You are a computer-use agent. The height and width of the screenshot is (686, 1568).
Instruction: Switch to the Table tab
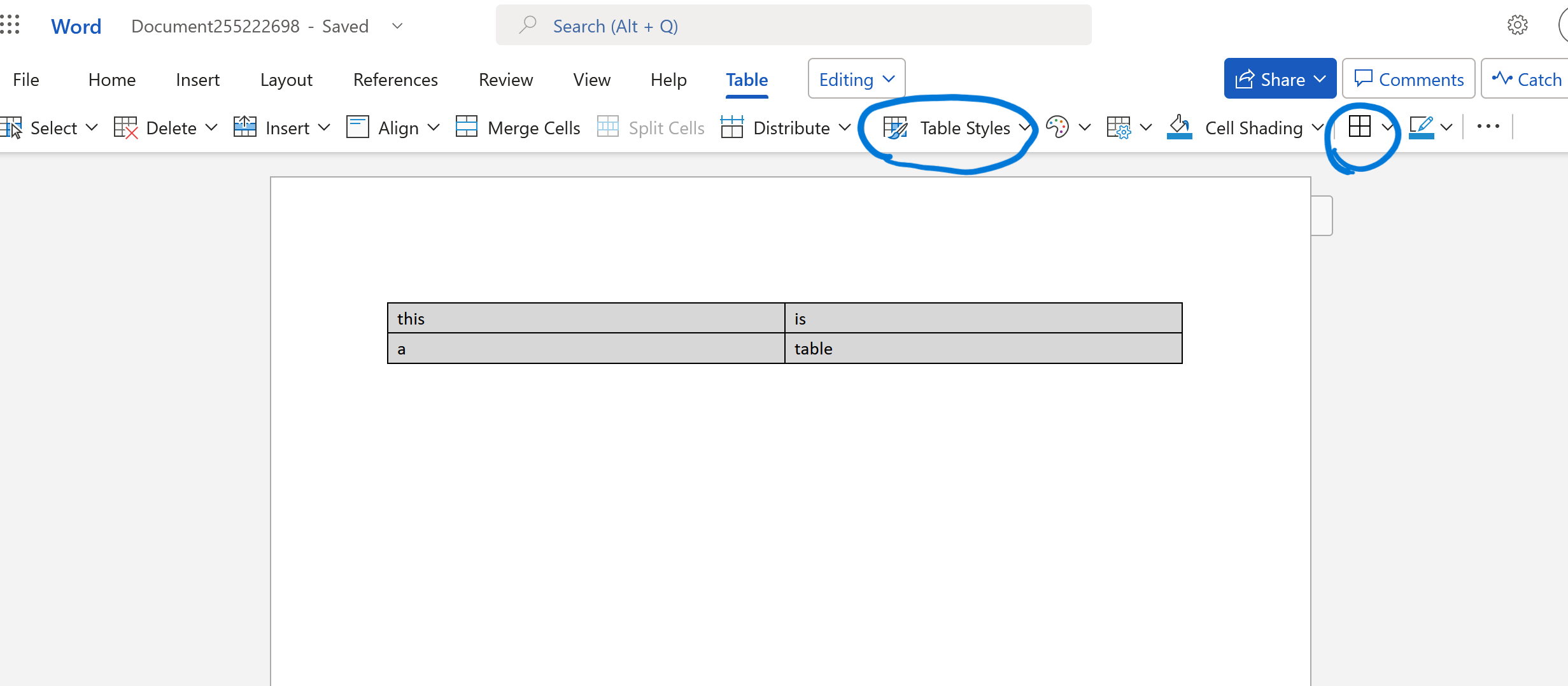click(x=746, y=79)
